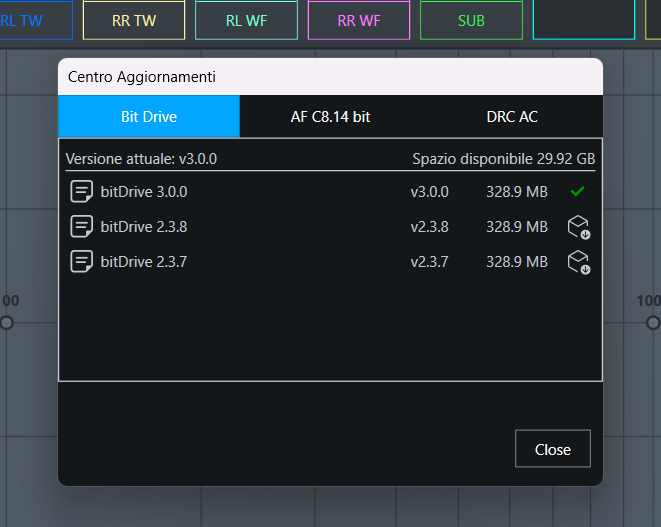This screenshot has height=527, width=661.
Task: Click the green checkmark for bitDrive 3.0.0
Action: [577, 192]
